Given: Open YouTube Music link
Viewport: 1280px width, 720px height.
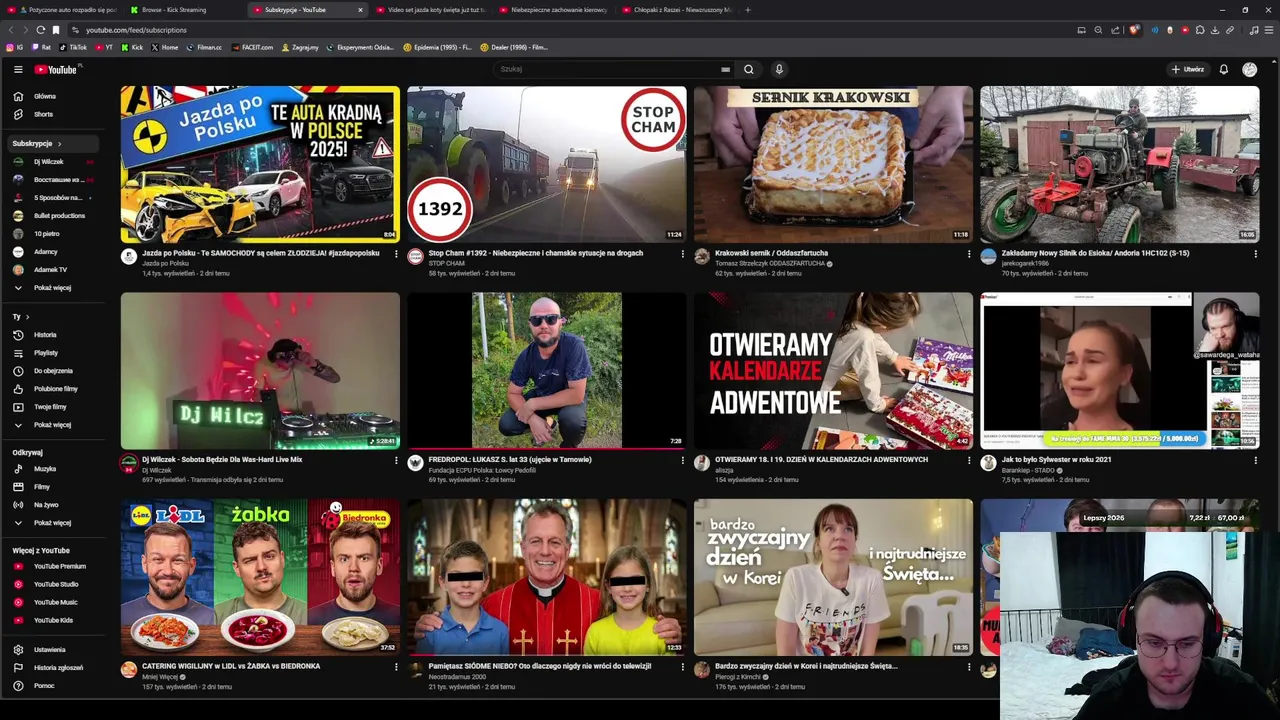Looking at the screenshot, I should click(52, 602).
